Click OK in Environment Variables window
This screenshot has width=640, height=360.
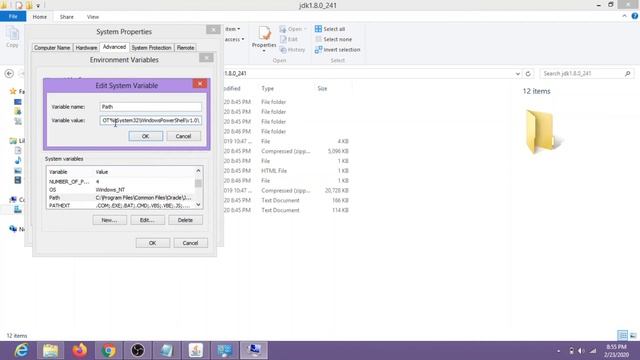(x=153, y=243)
